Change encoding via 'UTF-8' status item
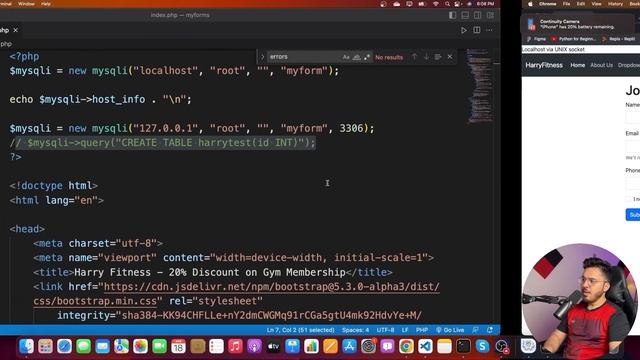Screen dimensions: 640x360 [x=385, y=330]
